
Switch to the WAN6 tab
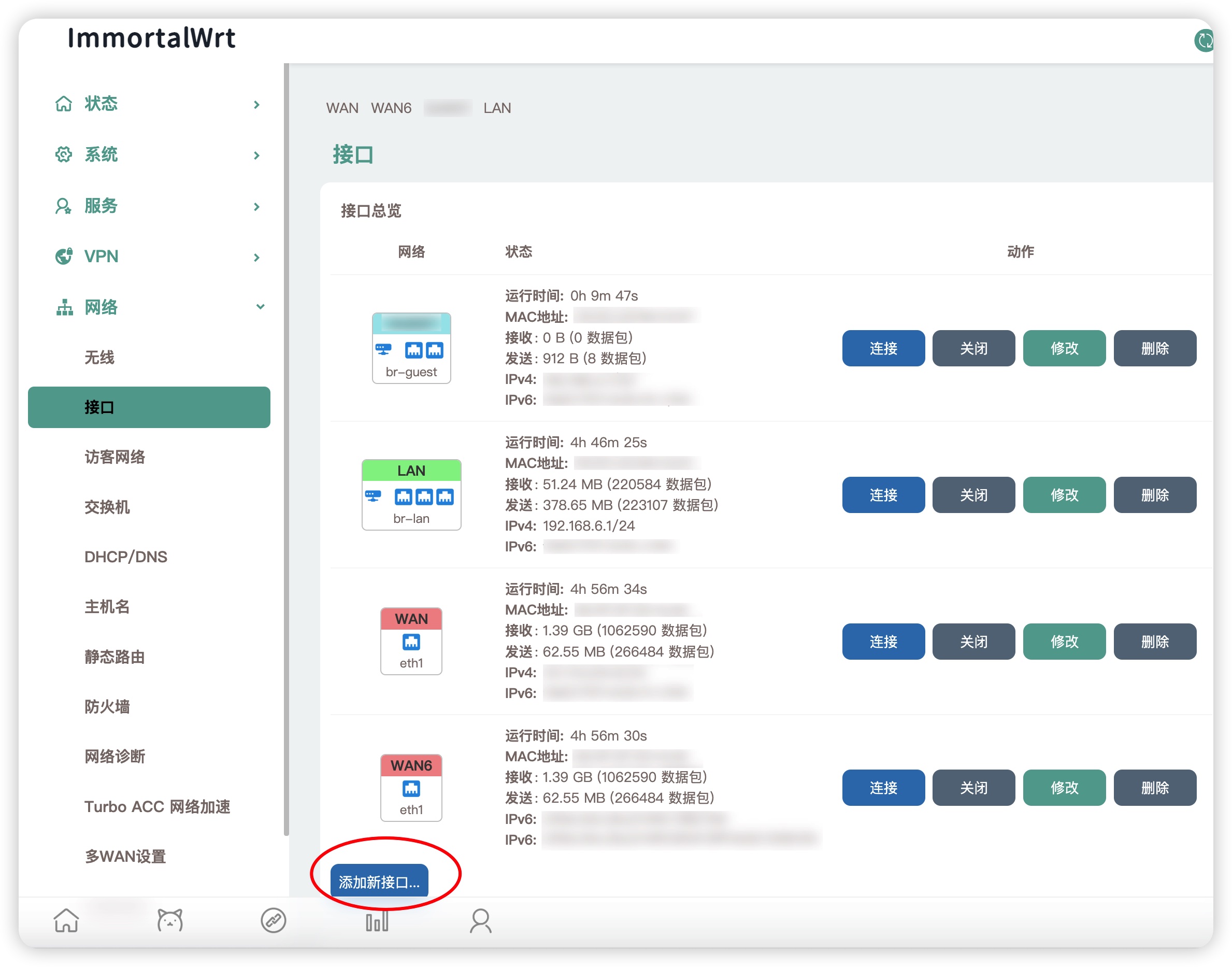click(391, 108)
